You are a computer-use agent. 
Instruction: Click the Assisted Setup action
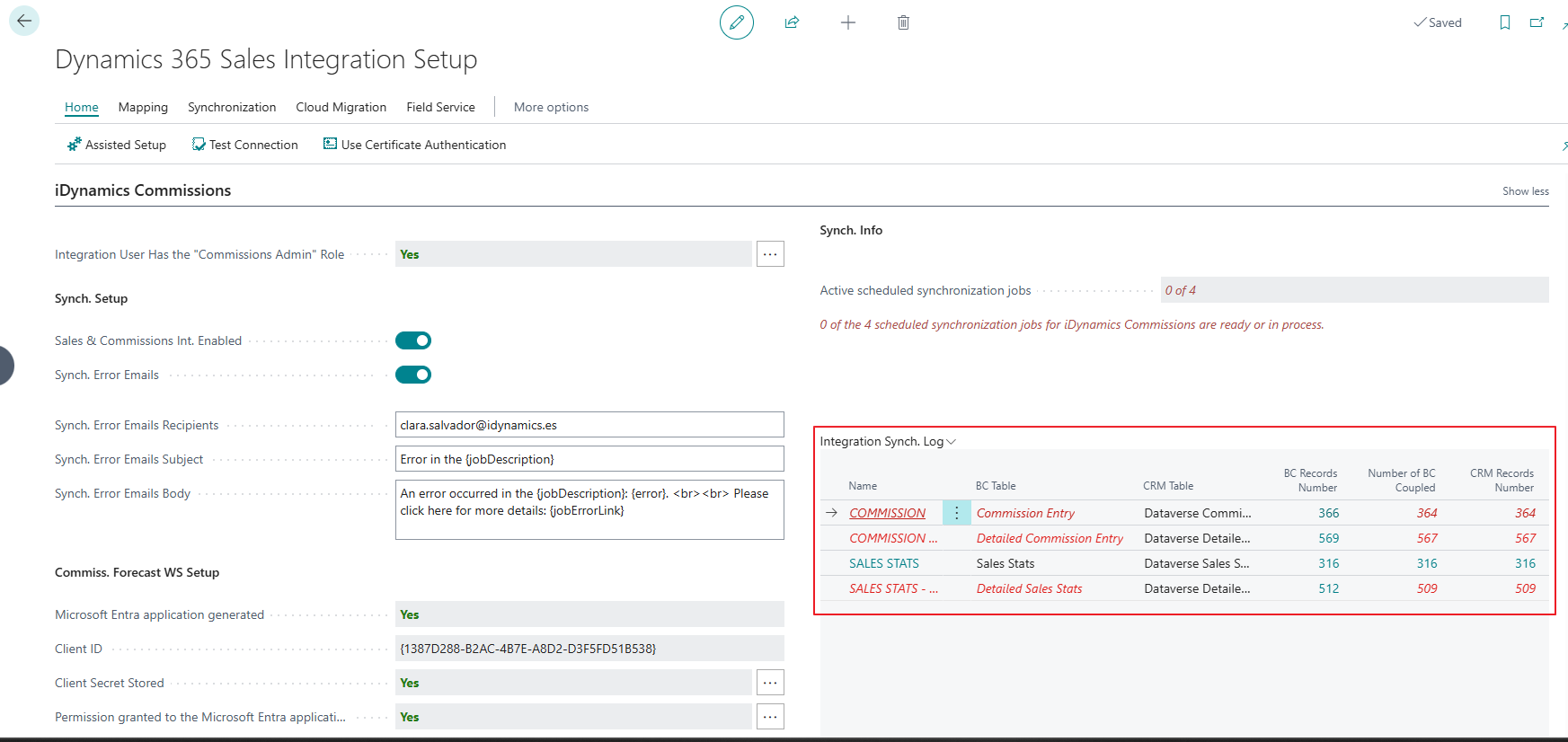(x=117, y=145)
